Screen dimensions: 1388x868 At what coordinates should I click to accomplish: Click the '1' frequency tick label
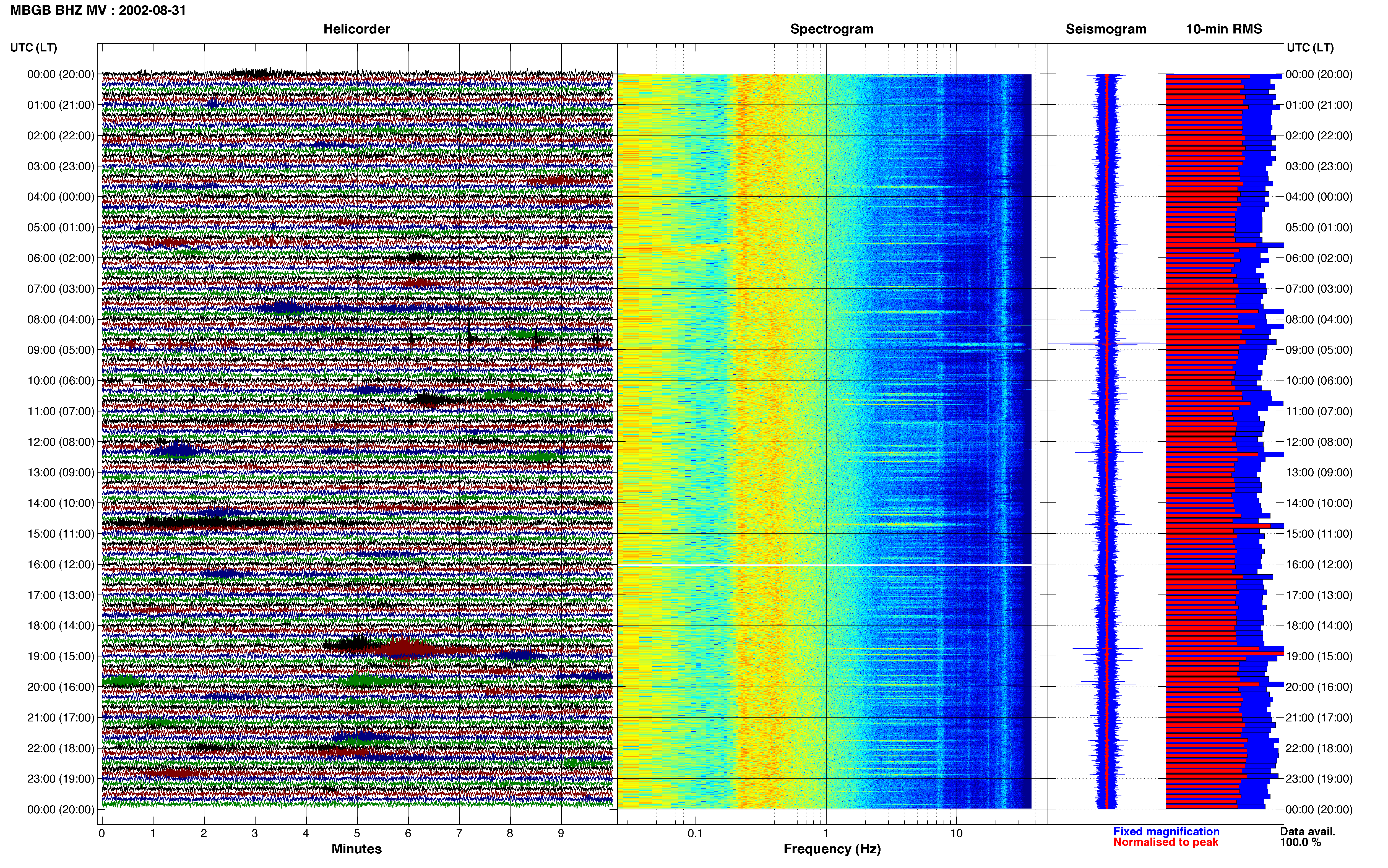(x=826, y=833)
